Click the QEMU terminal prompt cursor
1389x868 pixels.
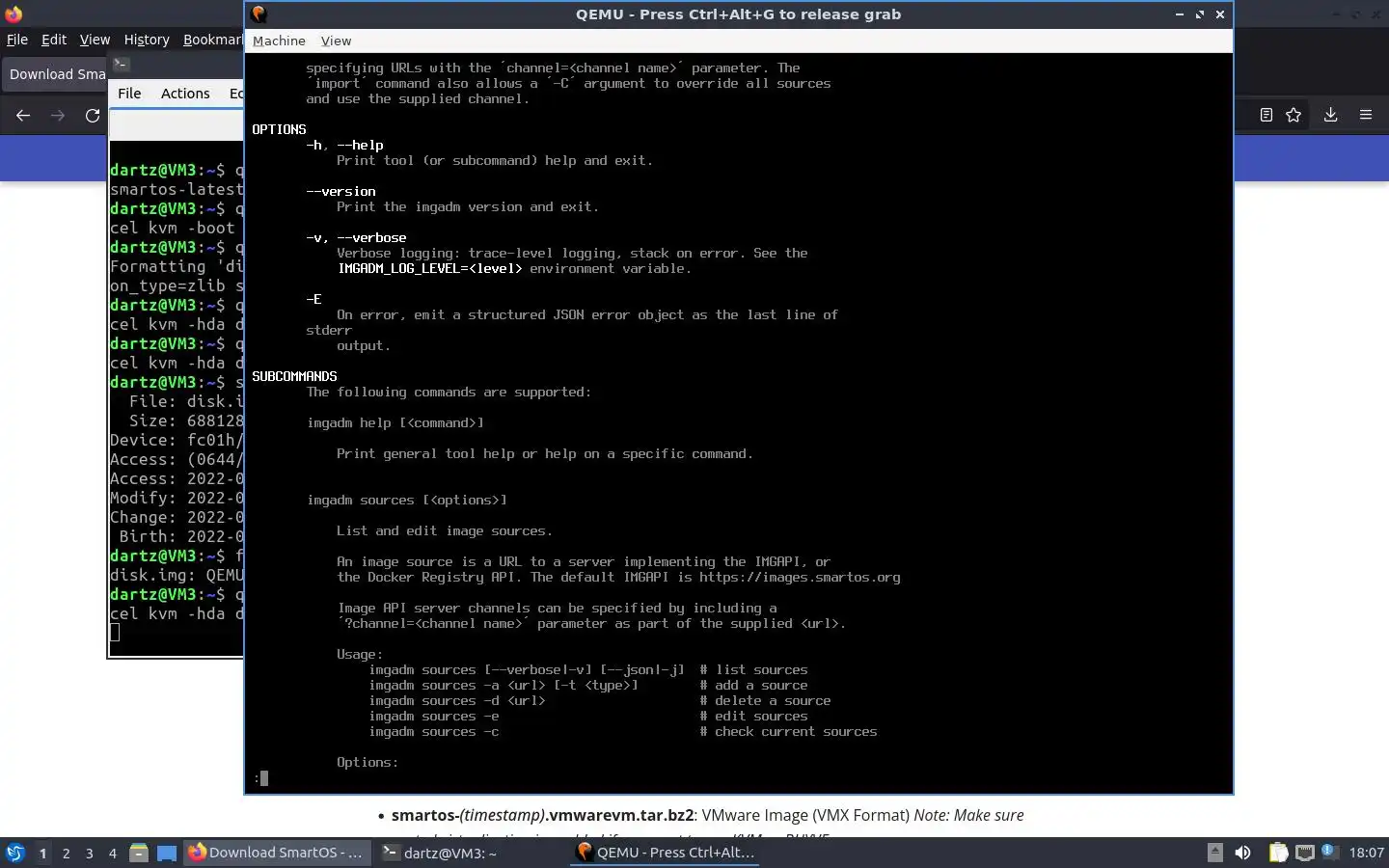[263, 777]
